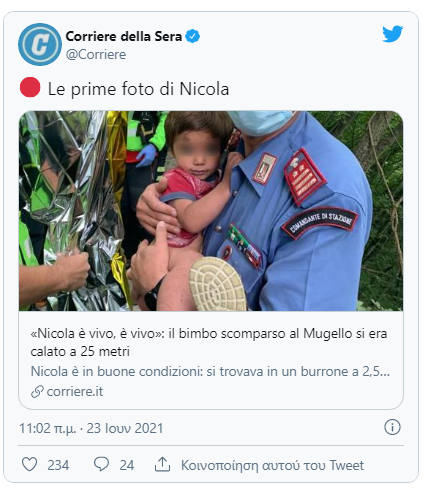This screenshot has width=426, height=493.
Task: Open the tweet info circle icon
Action: [392, 427]
